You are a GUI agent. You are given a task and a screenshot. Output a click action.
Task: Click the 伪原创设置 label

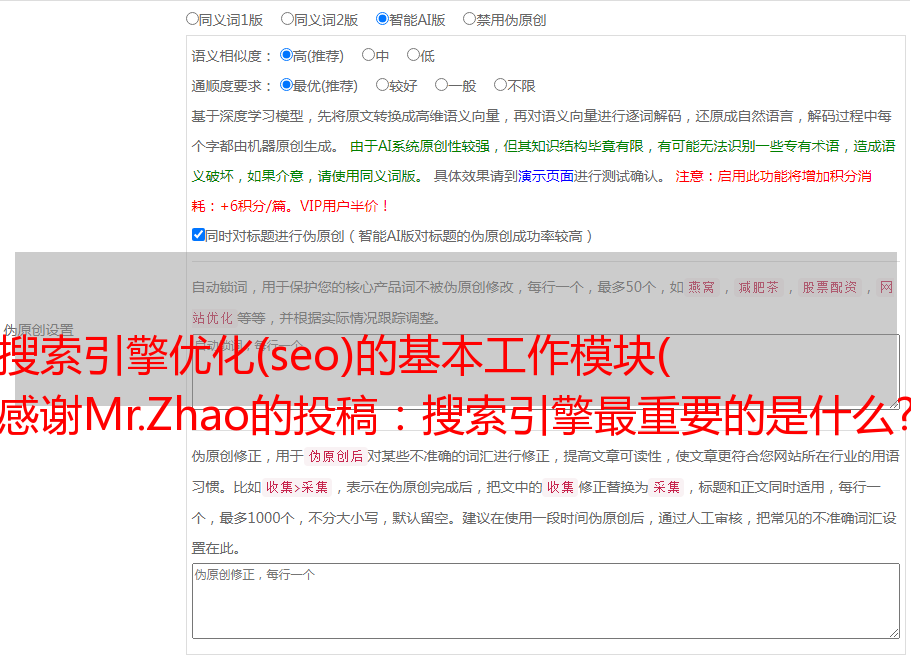click(x=38, y=330)
